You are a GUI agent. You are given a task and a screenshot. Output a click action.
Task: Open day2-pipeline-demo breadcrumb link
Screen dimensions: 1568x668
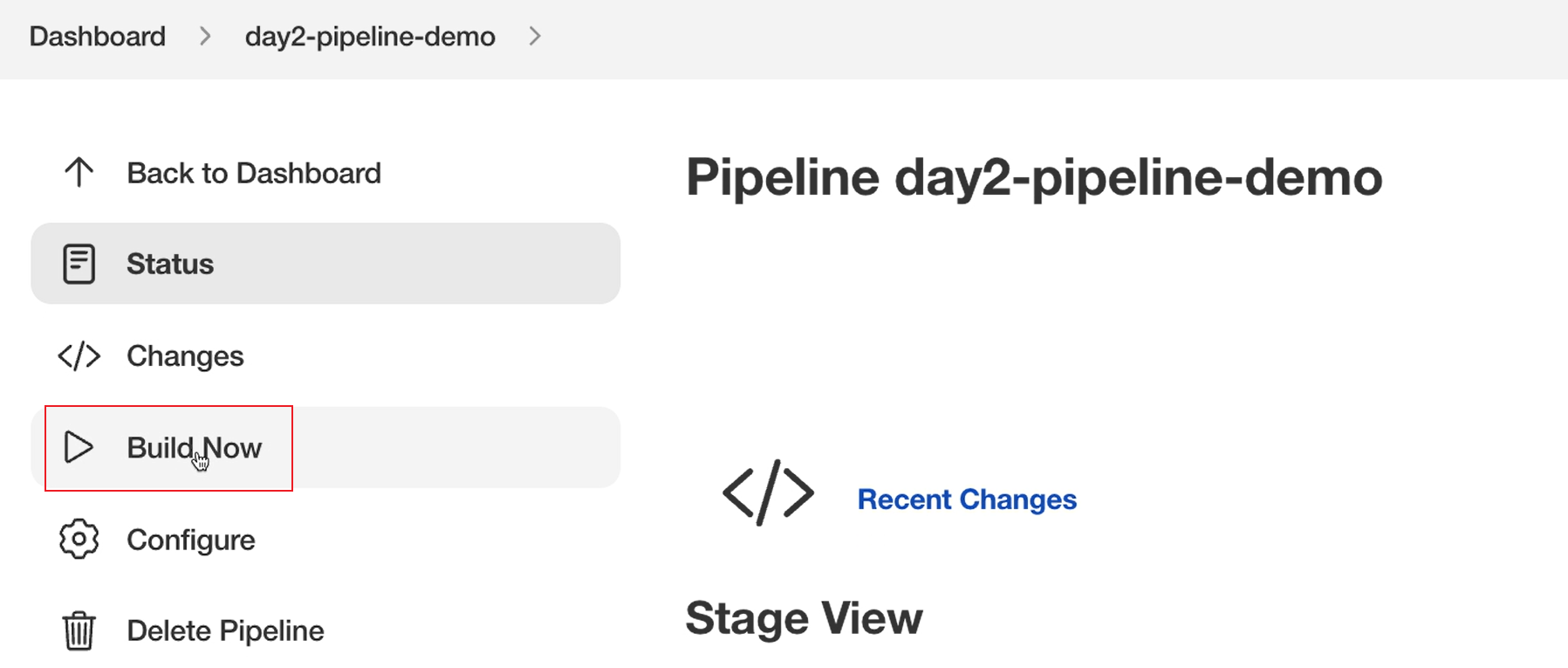pos(370,37)
